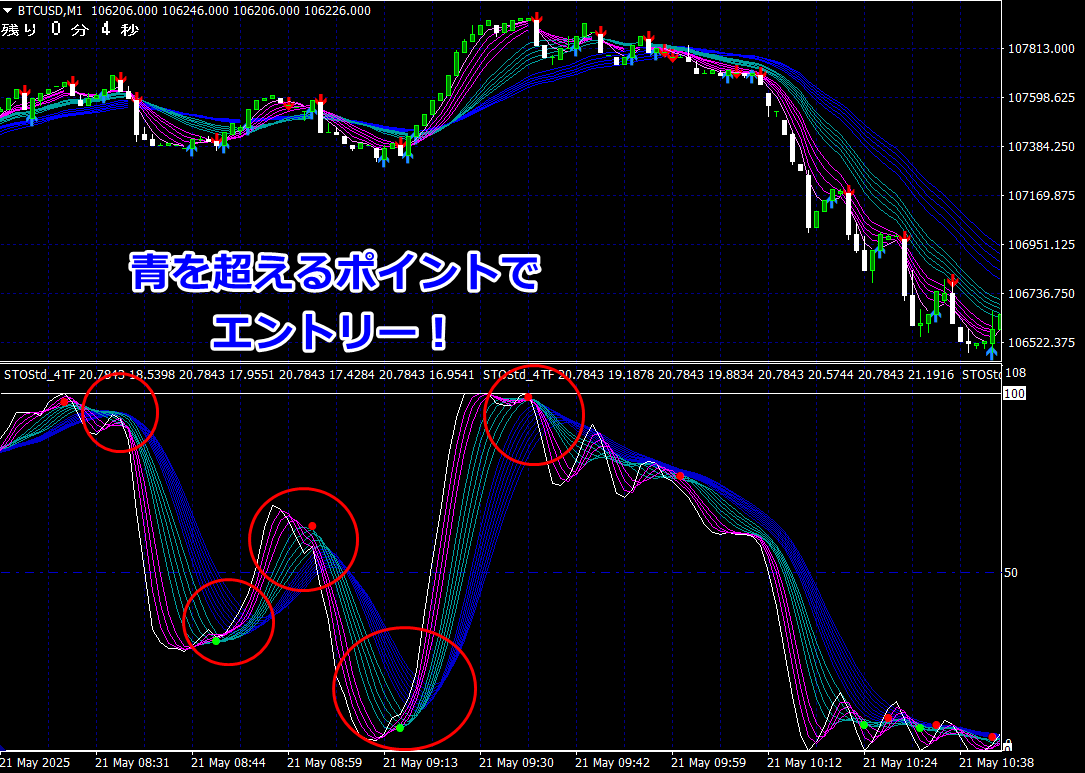
Task: Click the blue up arrow at the lowest price candle
Action: (992, 353)
